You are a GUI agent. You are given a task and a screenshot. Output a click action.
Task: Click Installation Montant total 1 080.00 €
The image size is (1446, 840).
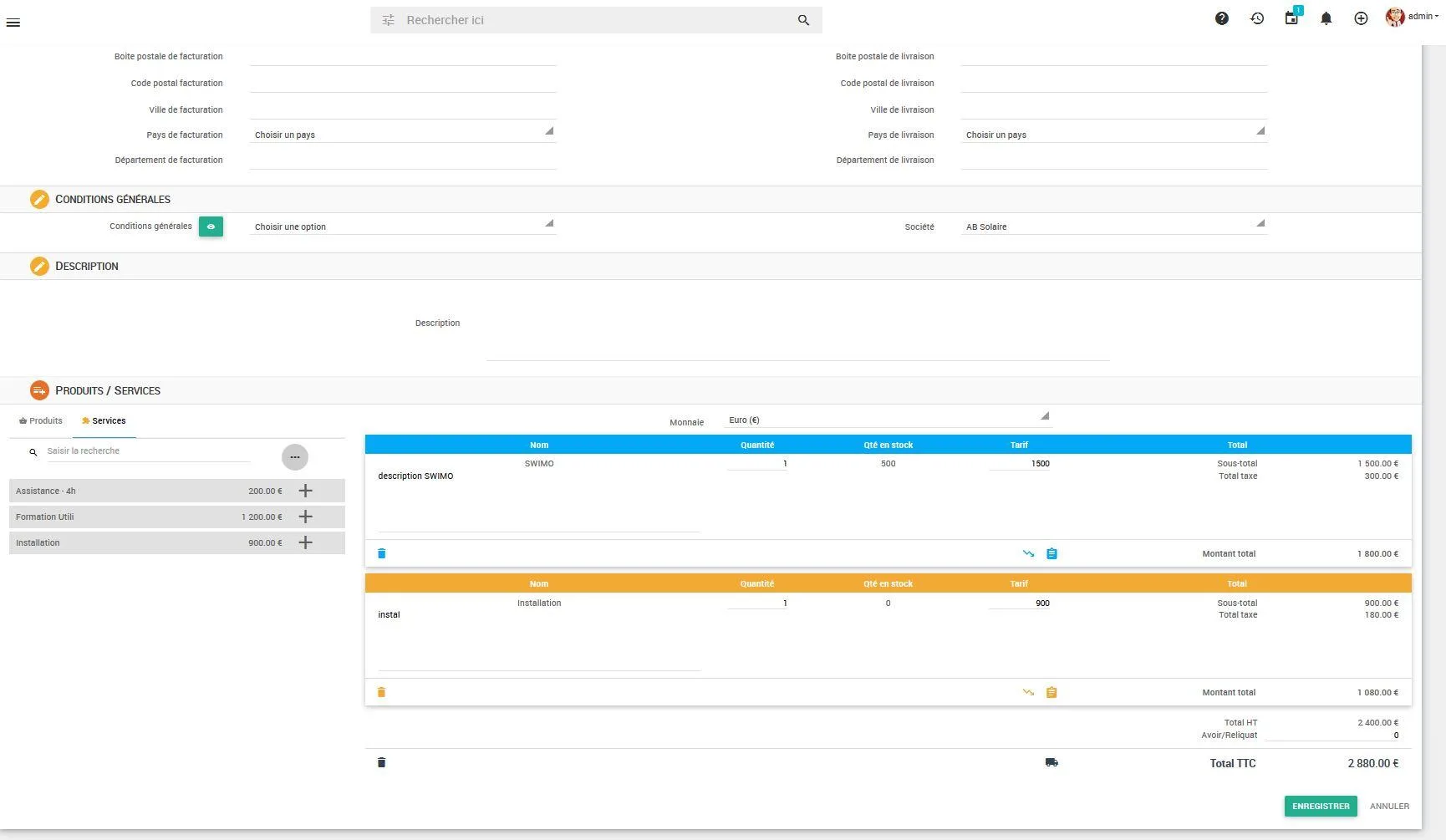tap(1378, 693)
